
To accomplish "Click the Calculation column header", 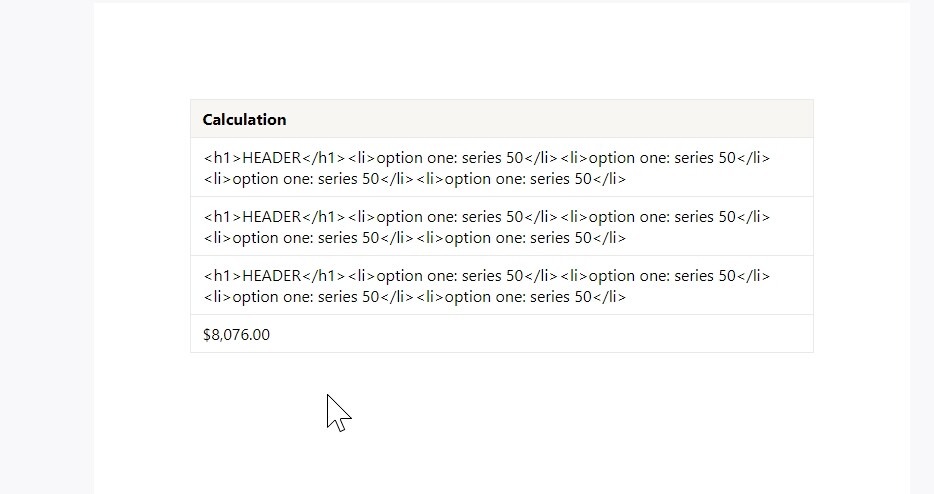I will point(244,119).
